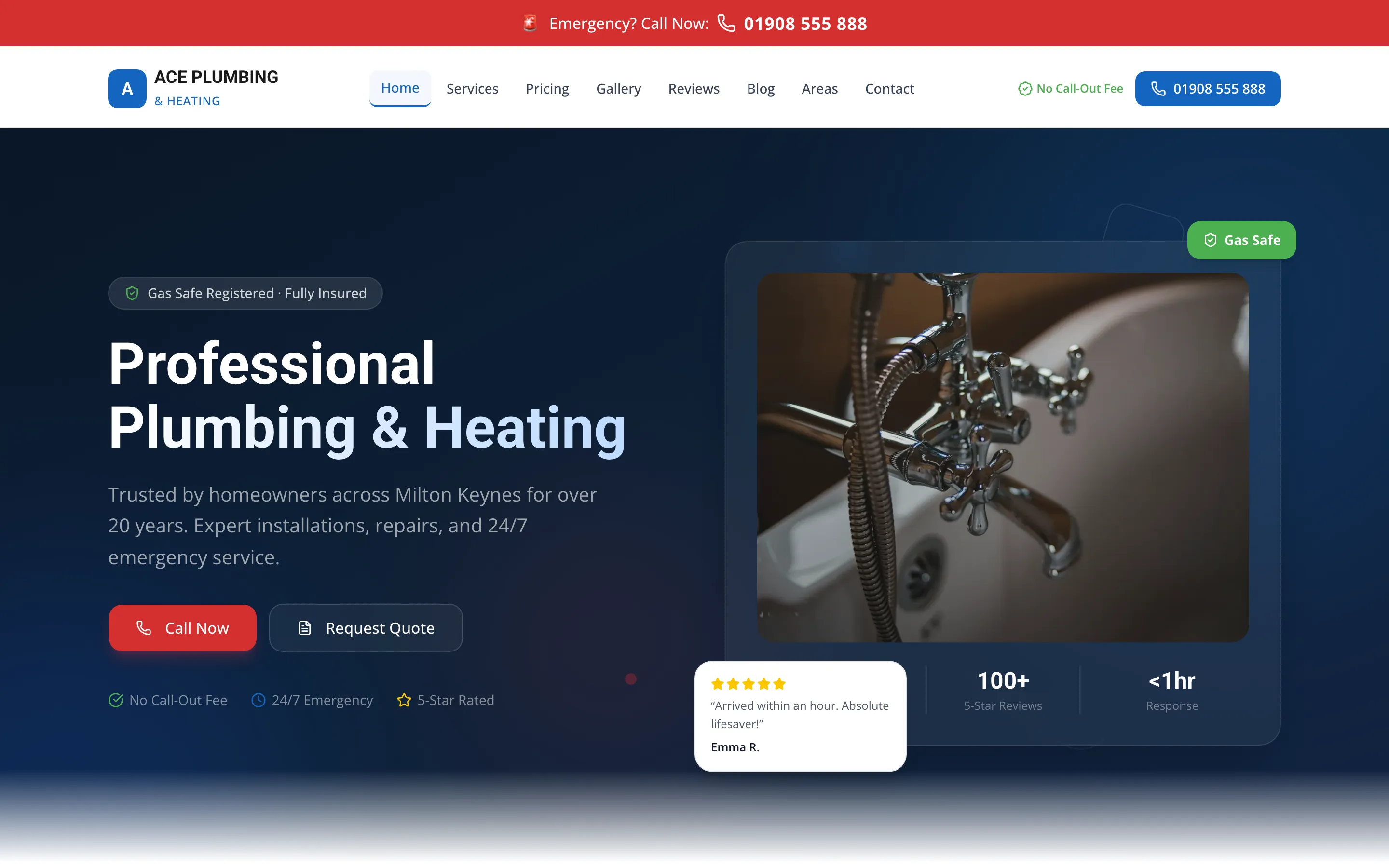
Task: Click the blue 'A' logo icon
Action: (x=126, y=88)
